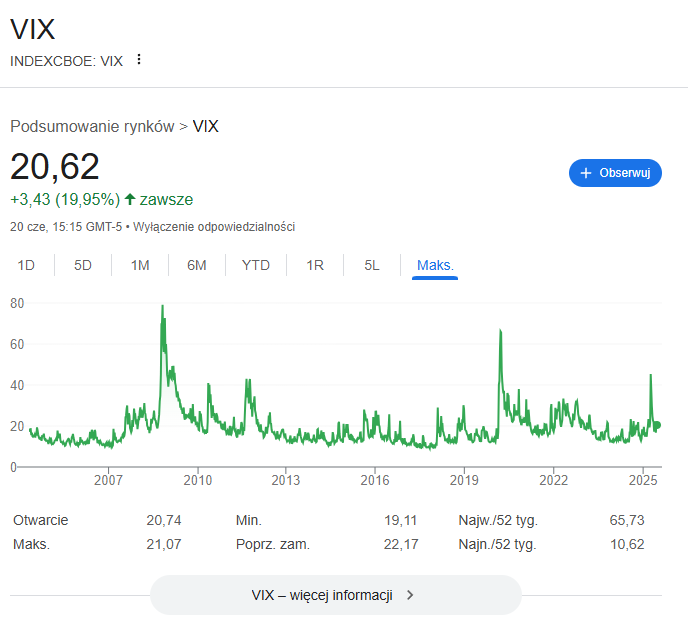
Task: Click the Poprz. zam. value 22,17
Action: coord(401,544)
